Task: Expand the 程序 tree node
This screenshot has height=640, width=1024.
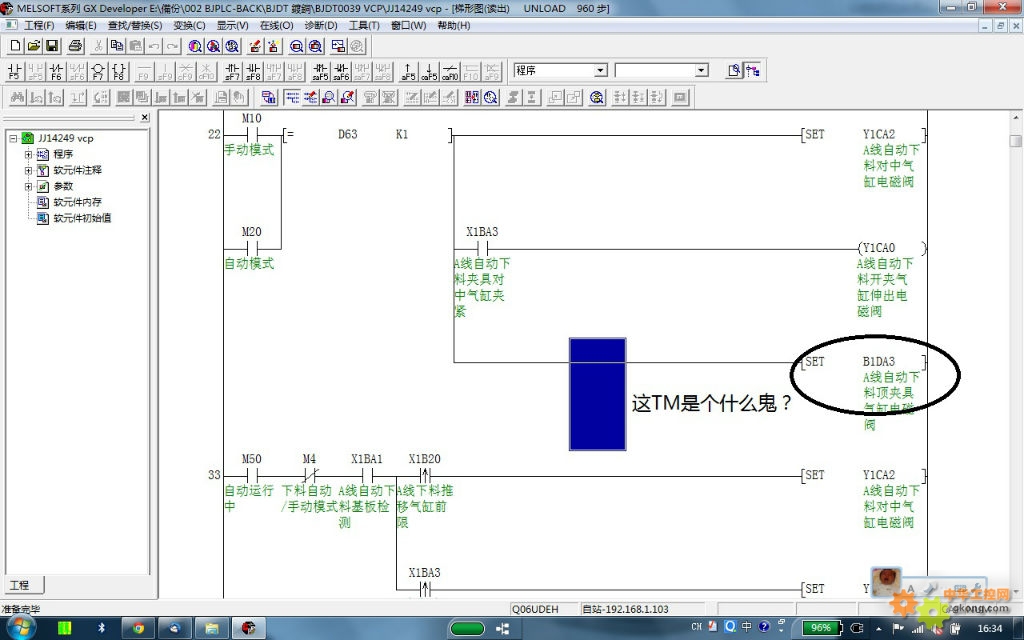Action: [x=29, y=154]
